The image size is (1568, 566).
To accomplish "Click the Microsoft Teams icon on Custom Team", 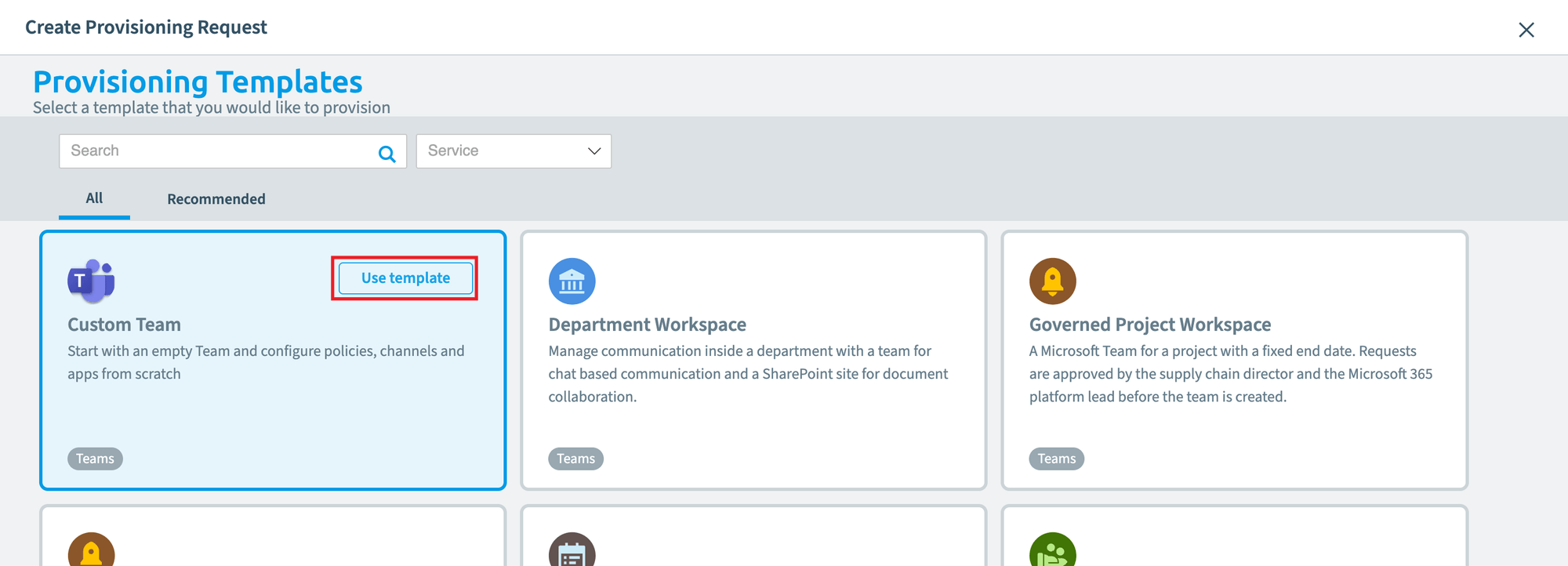I will pos(92,281).
